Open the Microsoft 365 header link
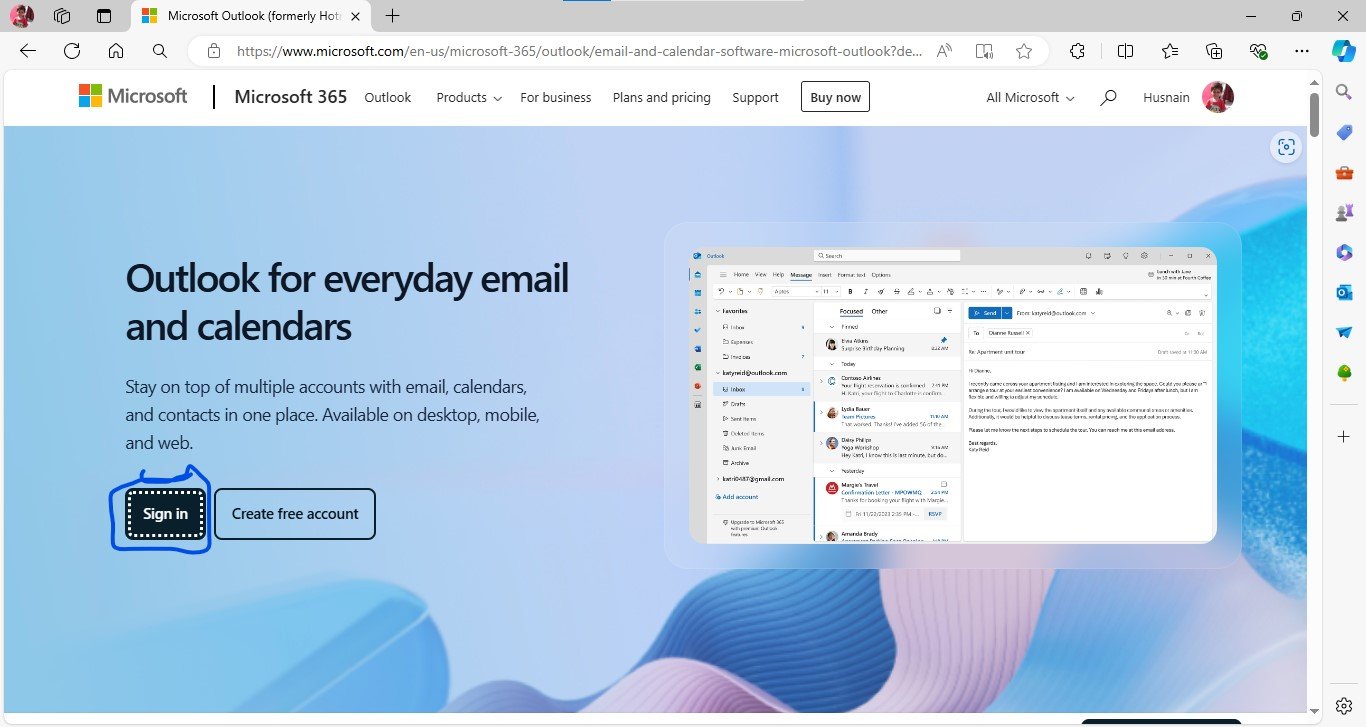1366x727 pixels. coord(291,97)
